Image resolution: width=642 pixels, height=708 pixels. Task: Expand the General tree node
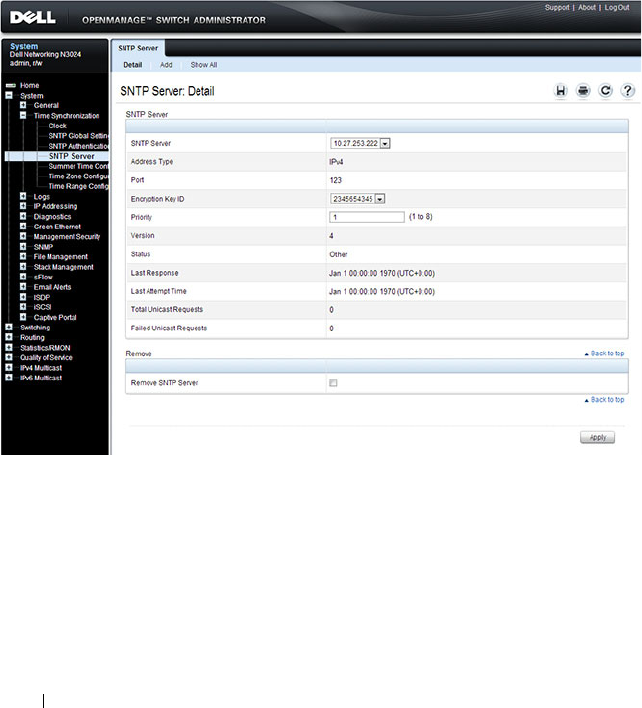tap(23, 105)
